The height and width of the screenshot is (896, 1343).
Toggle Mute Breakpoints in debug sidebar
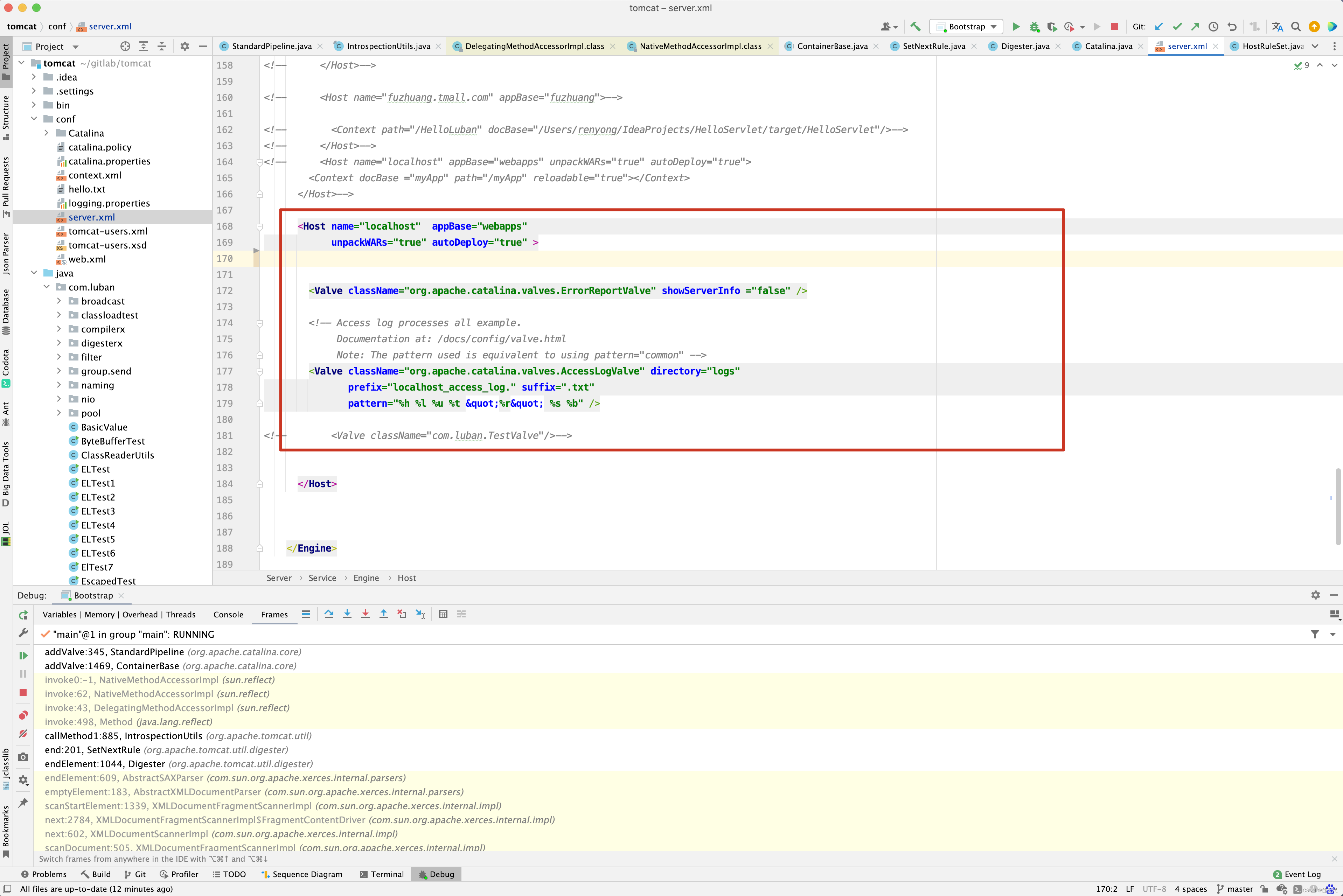coord(23,734)
